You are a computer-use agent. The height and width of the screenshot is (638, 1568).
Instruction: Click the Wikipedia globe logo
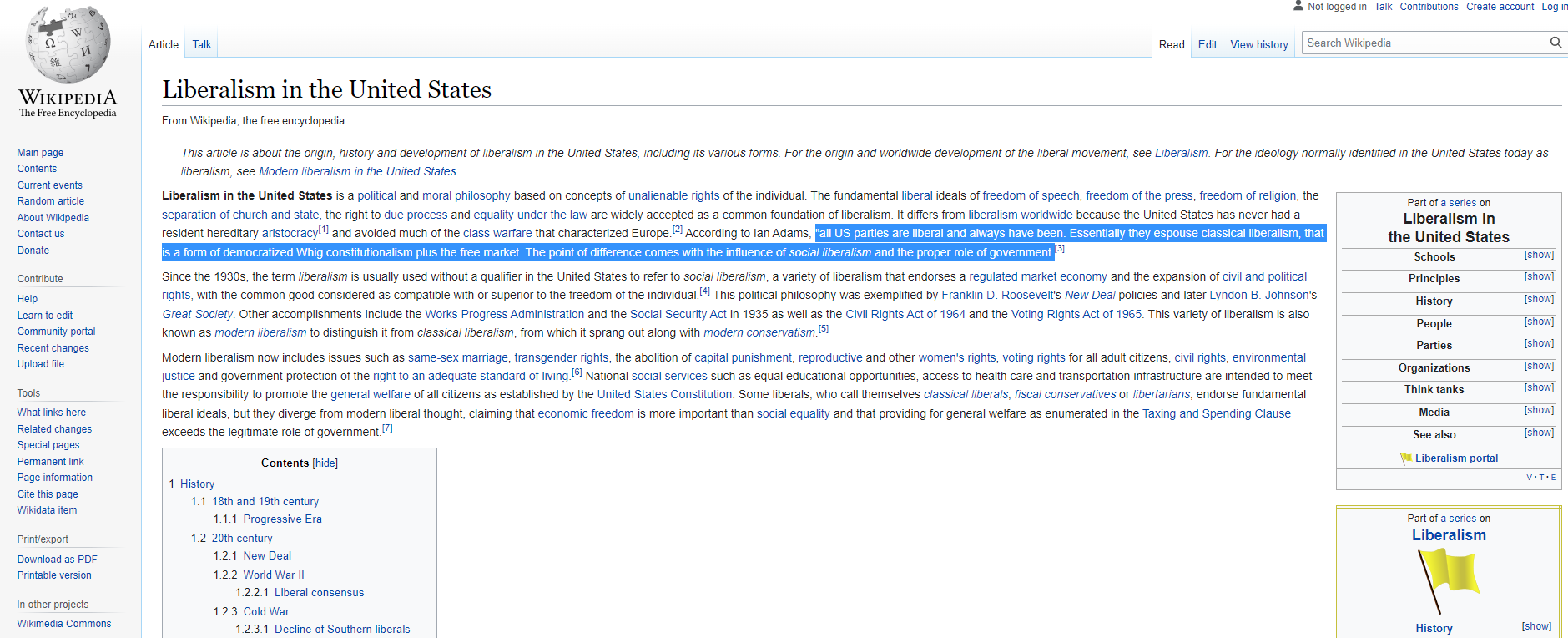(x=68, y=46)
